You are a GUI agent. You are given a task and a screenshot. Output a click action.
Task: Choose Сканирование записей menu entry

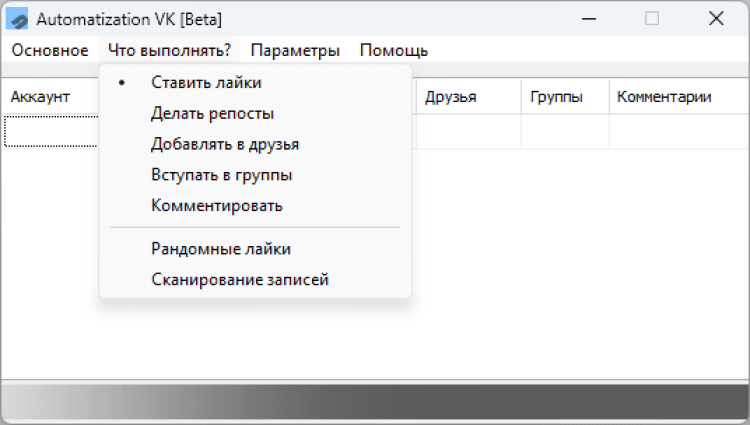pos(255,279)
